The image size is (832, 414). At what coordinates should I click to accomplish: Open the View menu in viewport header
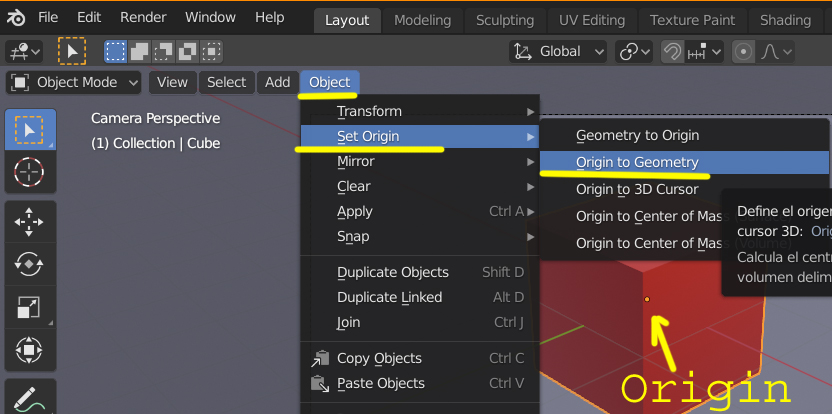(172, 82)
